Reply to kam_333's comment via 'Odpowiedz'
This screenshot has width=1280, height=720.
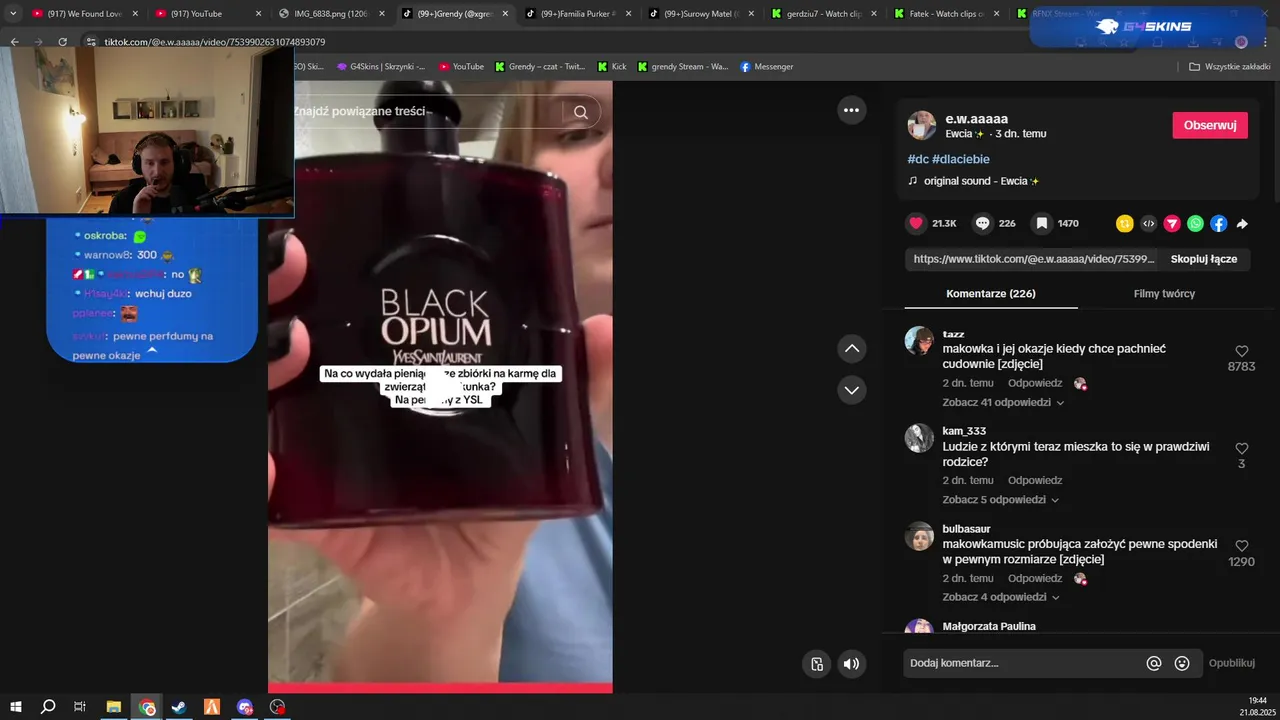[x=1035, y=481]
